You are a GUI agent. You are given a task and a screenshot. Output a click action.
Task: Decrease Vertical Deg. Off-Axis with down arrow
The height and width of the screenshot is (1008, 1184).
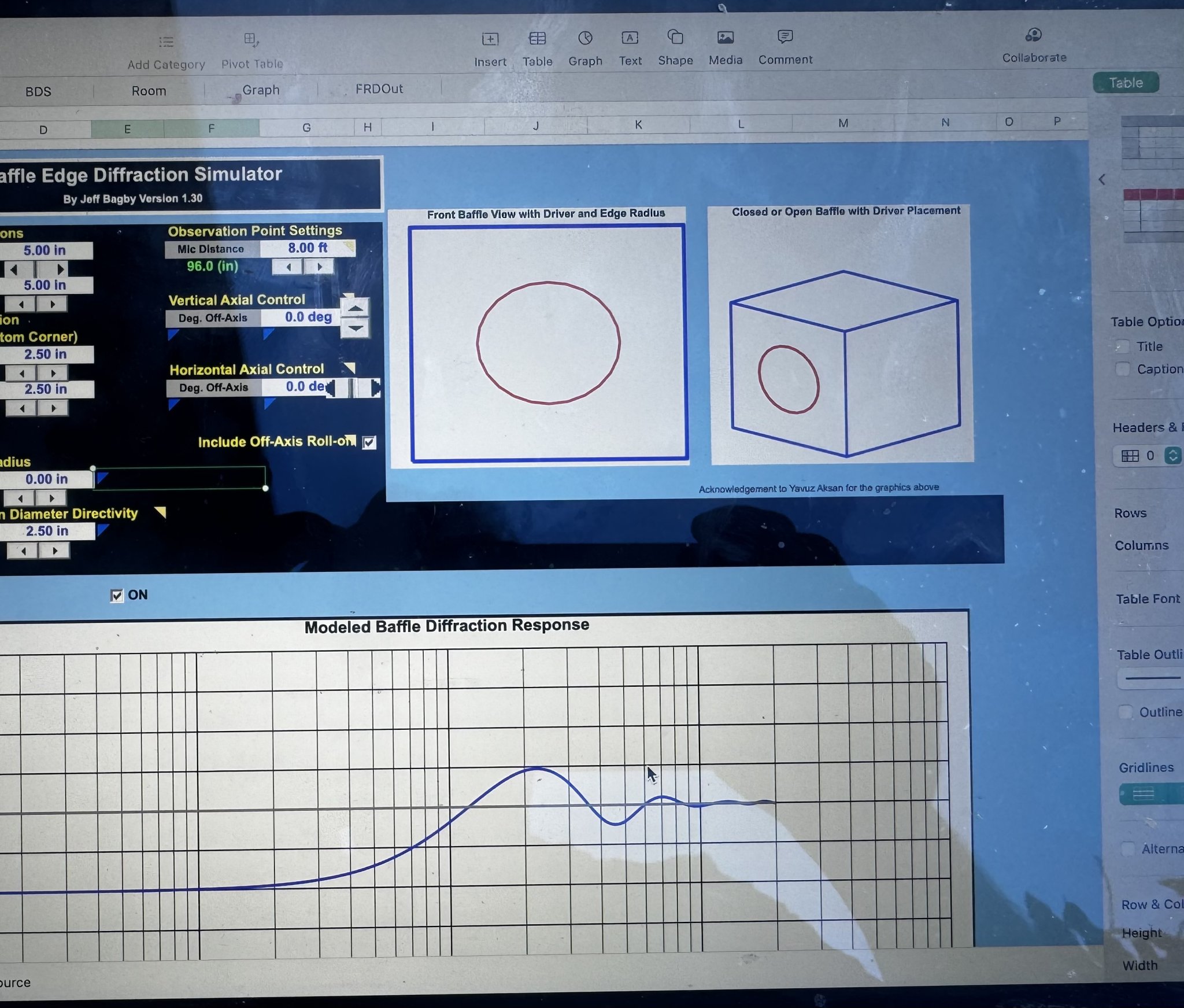[x=356, y=328]
